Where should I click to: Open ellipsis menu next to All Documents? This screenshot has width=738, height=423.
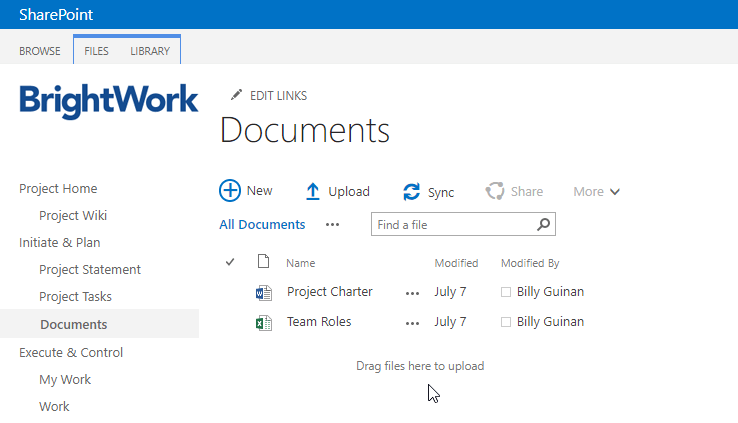tap(332, 225)
